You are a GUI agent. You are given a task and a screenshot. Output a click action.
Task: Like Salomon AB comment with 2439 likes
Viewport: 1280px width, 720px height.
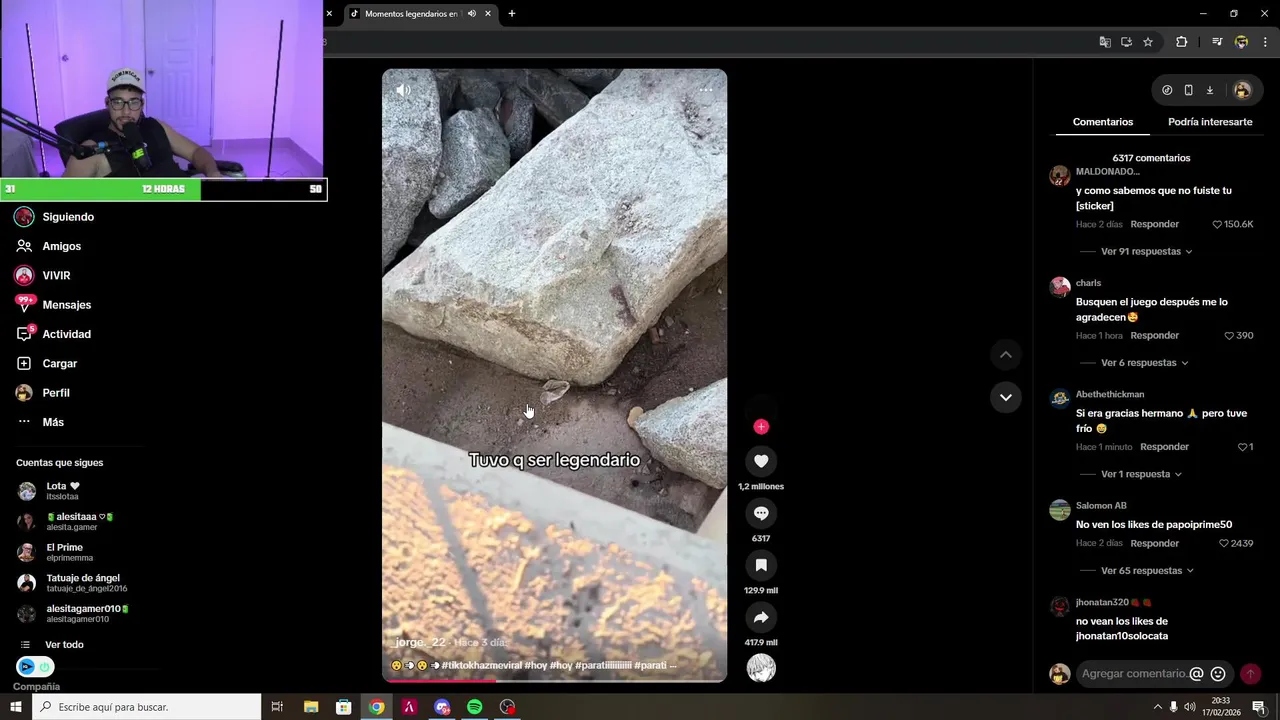click(1224, 544)
